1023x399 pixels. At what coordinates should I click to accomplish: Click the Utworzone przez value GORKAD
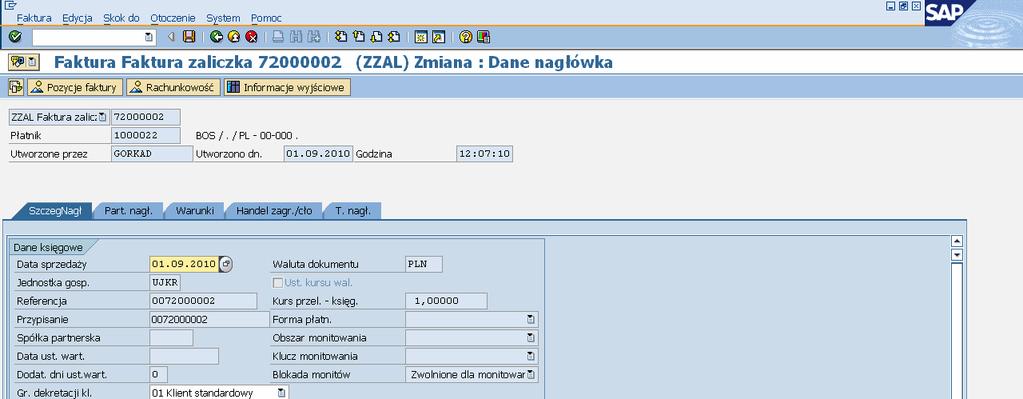pyautogui.click(x=152, y=154)
